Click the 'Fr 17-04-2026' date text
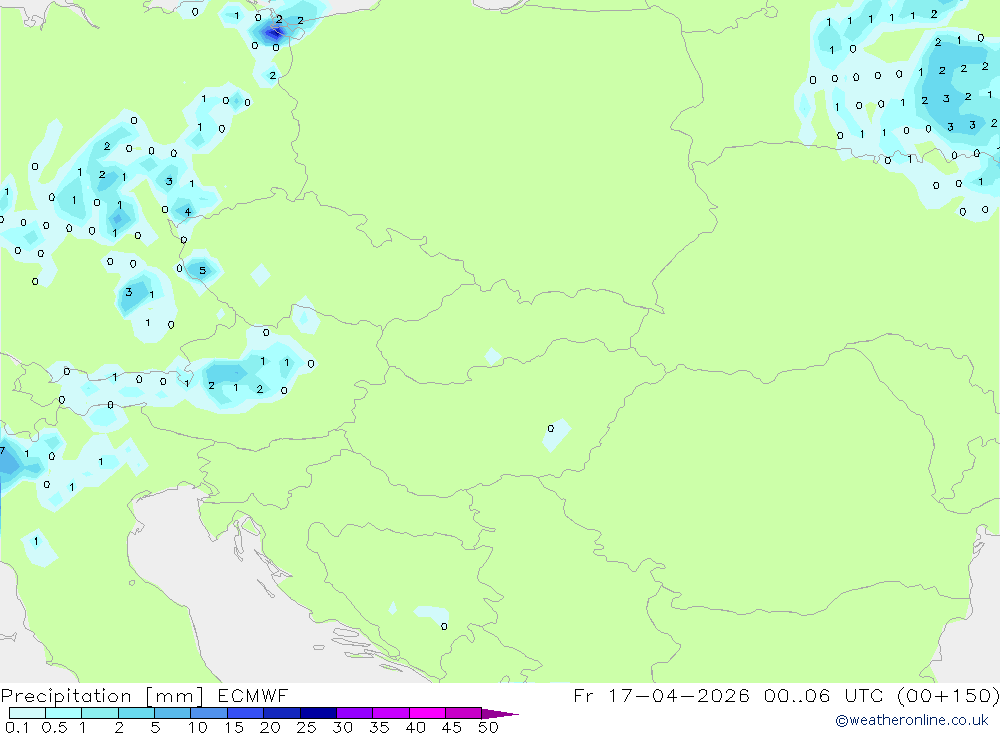This screenshot has height=733, width=1000. pyautogui.click(x=661, y=695)
